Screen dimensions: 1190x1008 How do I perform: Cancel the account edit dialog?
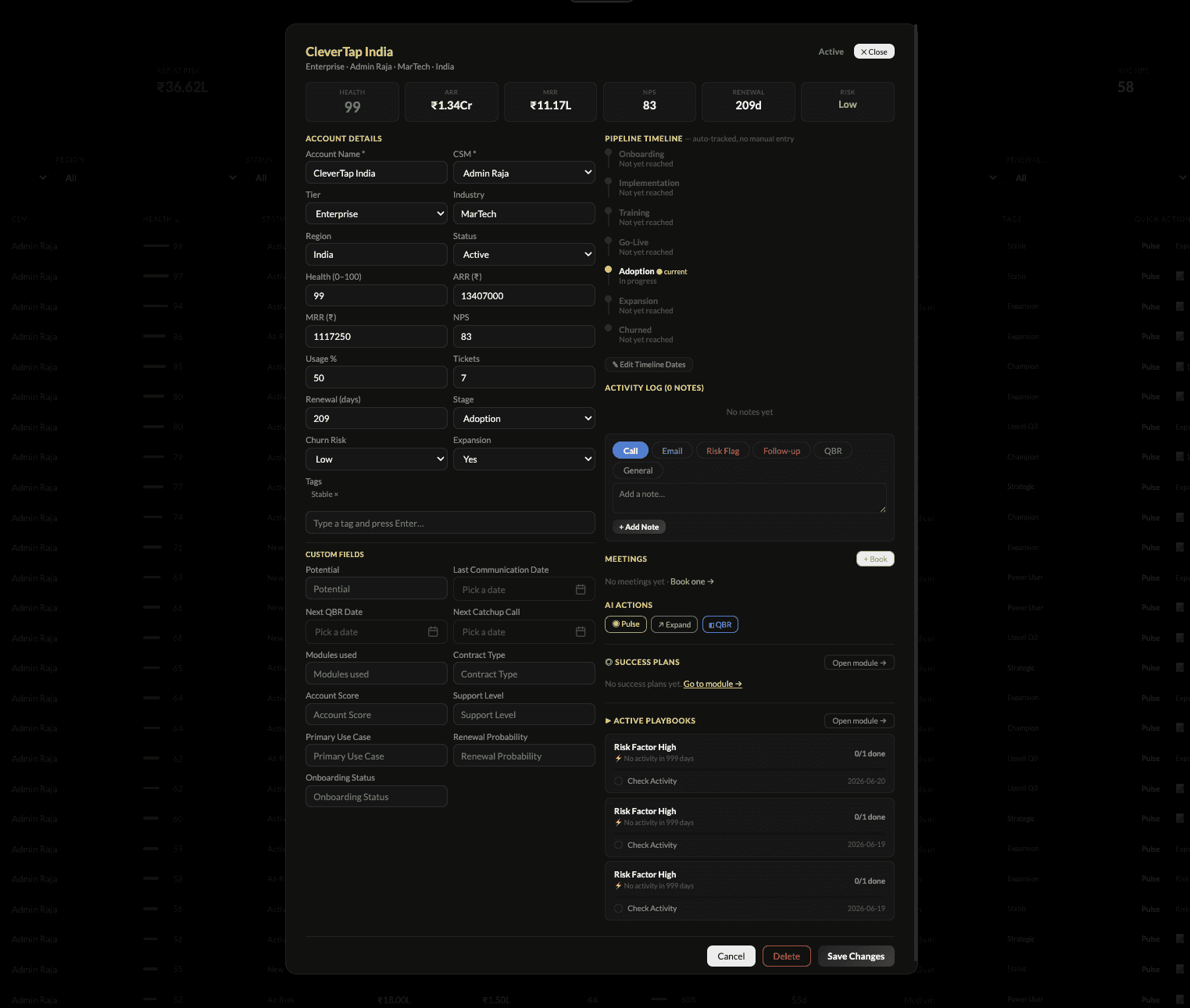(x=731, y=956)
